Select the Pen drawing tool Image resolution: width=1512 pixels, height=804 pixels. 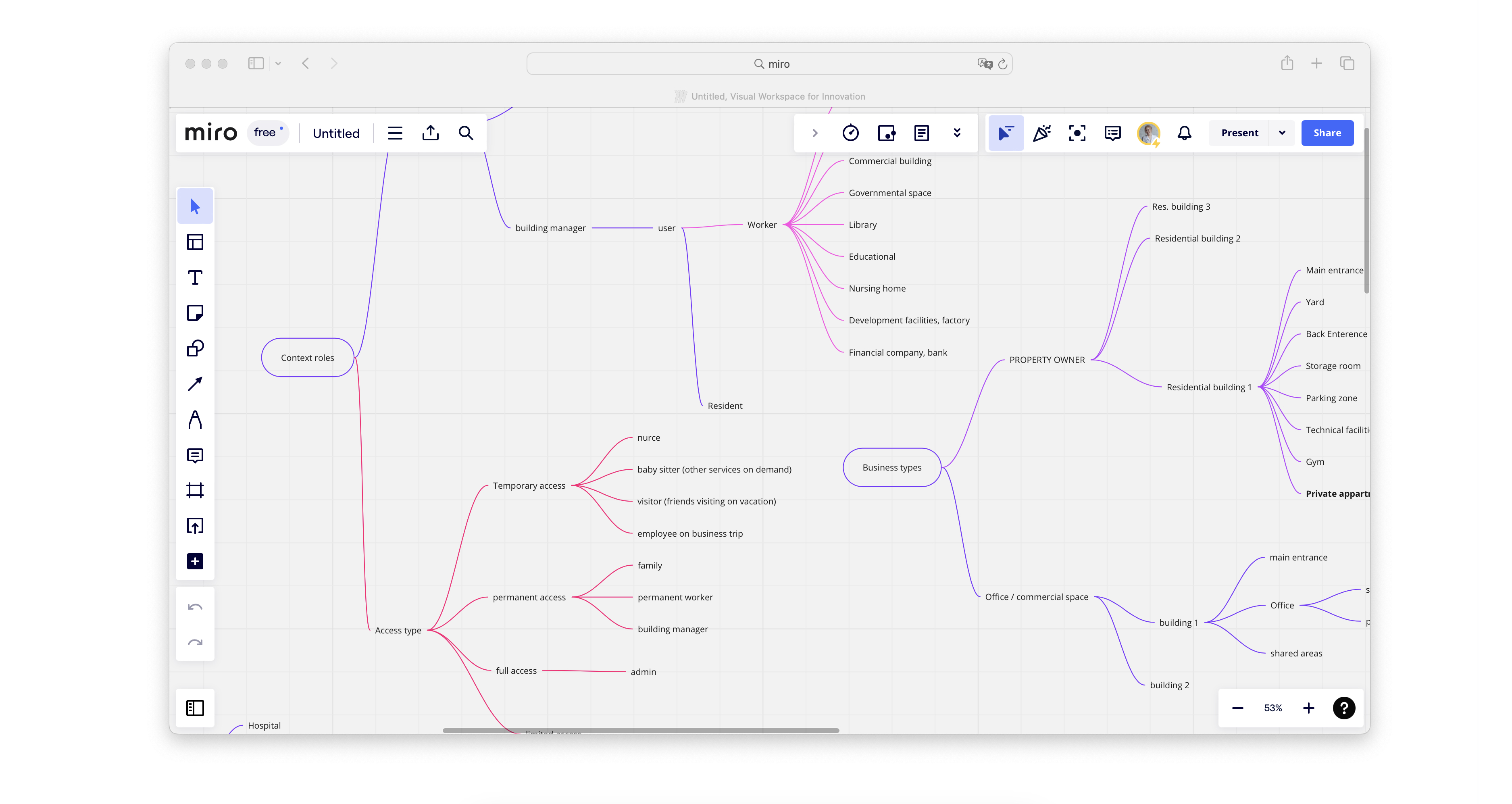coord(195,420)
